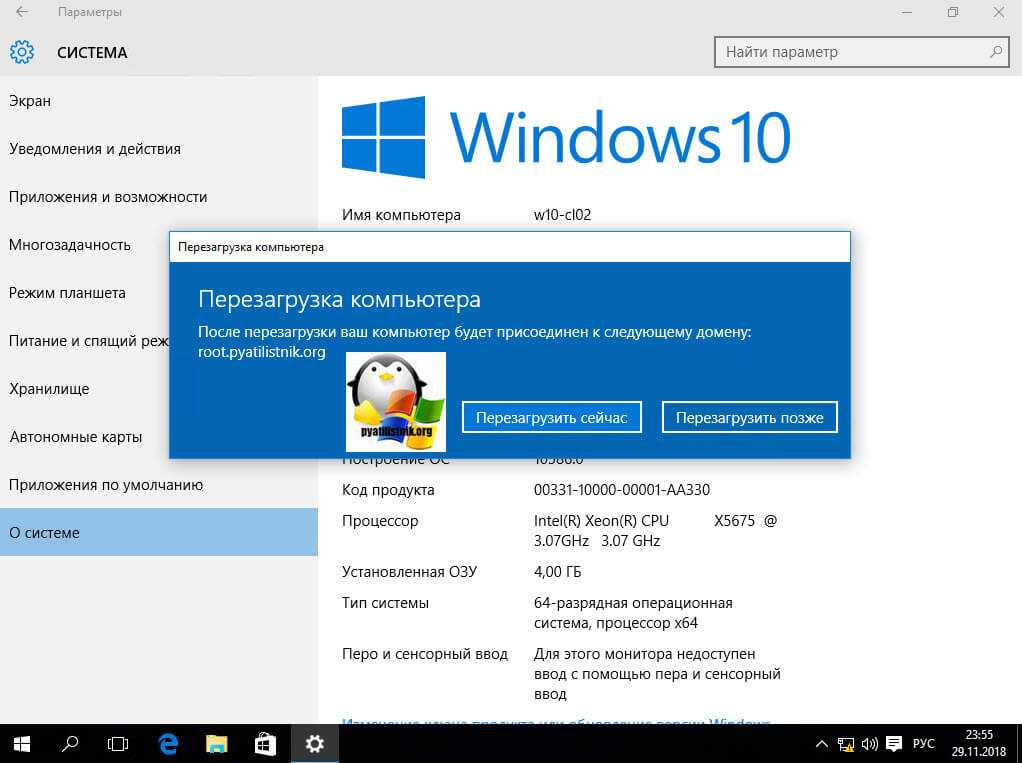Click "Перезагрузить позже" button
Image resolution: width=1022 pixels, height=763 pixels.
click(x=749, y=418)
